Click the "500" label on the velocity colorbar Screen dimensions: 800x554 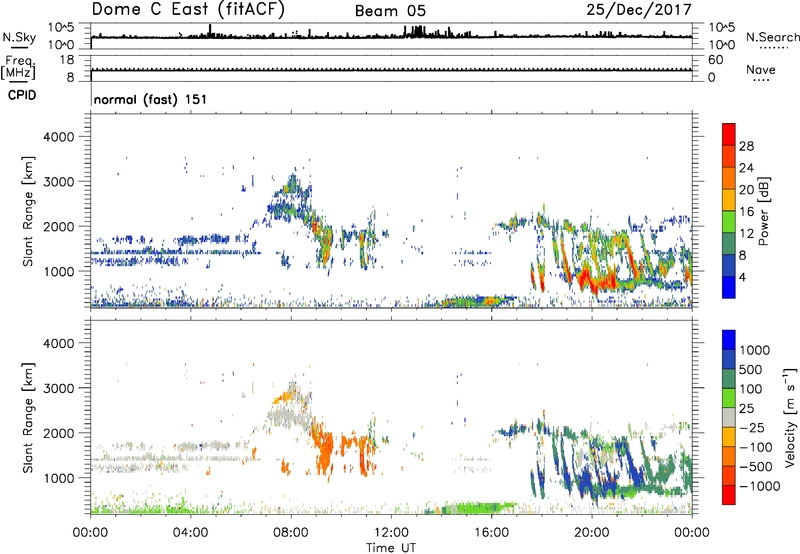(x=749, y=370)
